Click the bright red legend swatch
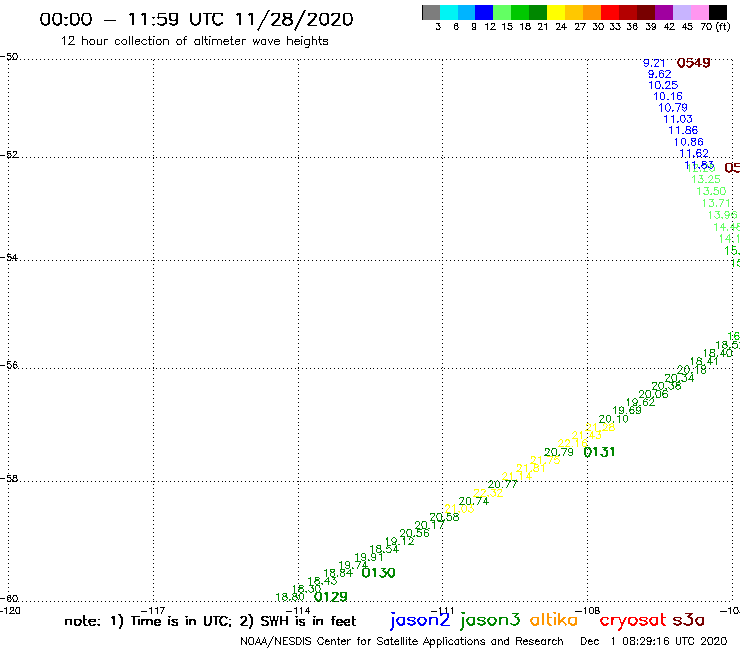Screen dimensions: 740x650 pos(609,13)
